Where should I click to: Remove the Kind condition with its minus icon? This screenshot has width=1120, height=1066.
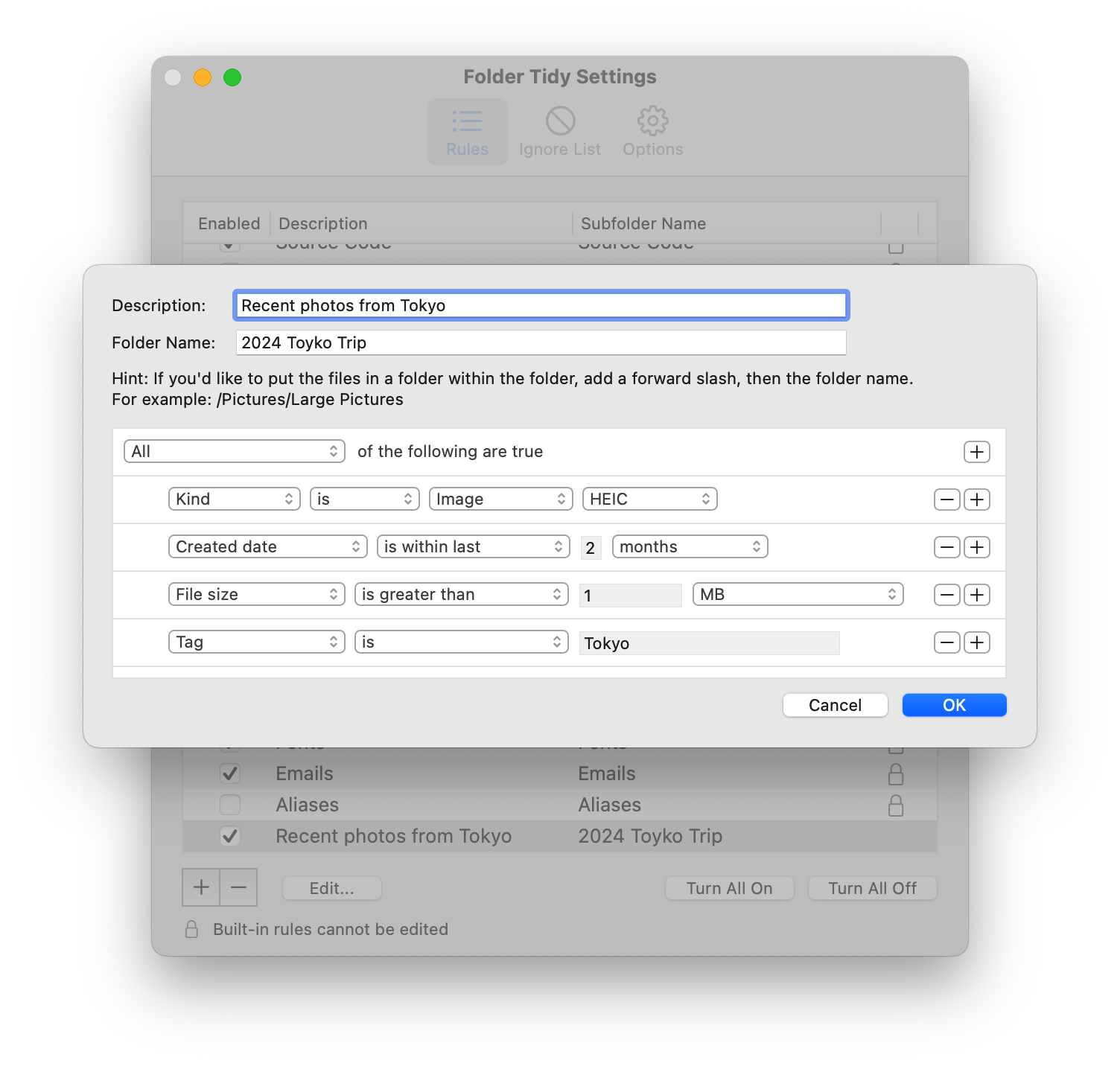coord(946,499)
